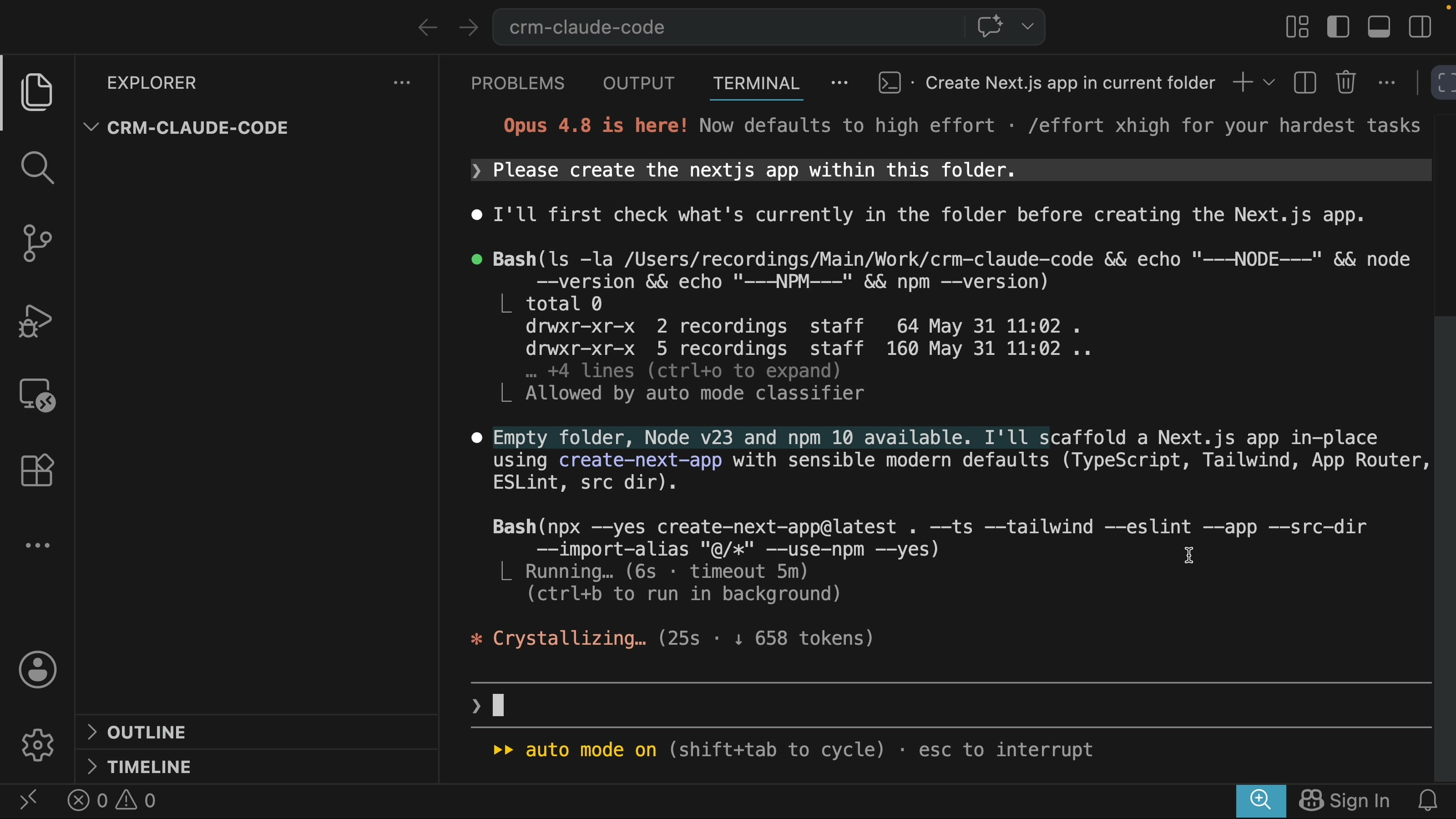Viewport: 1456px width, 819px height.
Task: Switch to the OUTPUT tab
Action: click(x=639, y=83)
